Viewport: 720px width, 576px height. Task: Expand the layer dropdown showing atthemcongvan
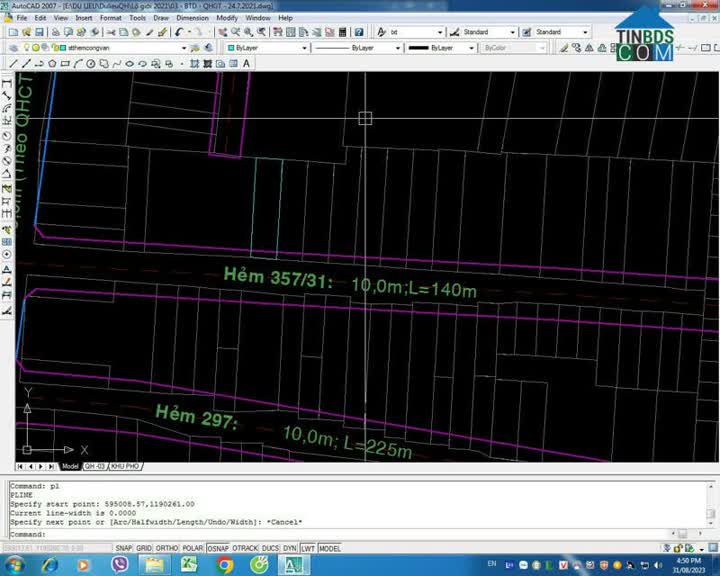(x=184, y=47)
